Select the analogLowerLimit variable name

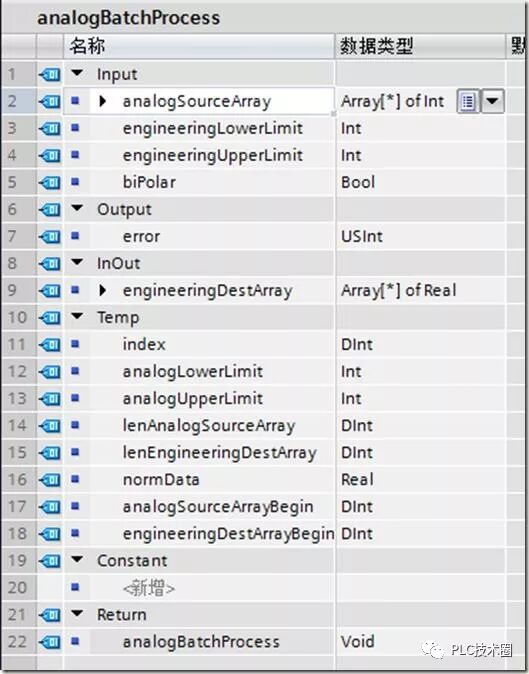pos(193,372)
